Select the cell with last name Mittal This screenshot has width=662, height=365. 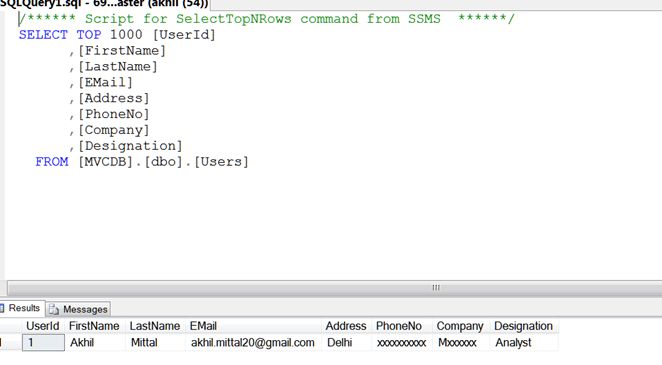click(x=155, y=342)
